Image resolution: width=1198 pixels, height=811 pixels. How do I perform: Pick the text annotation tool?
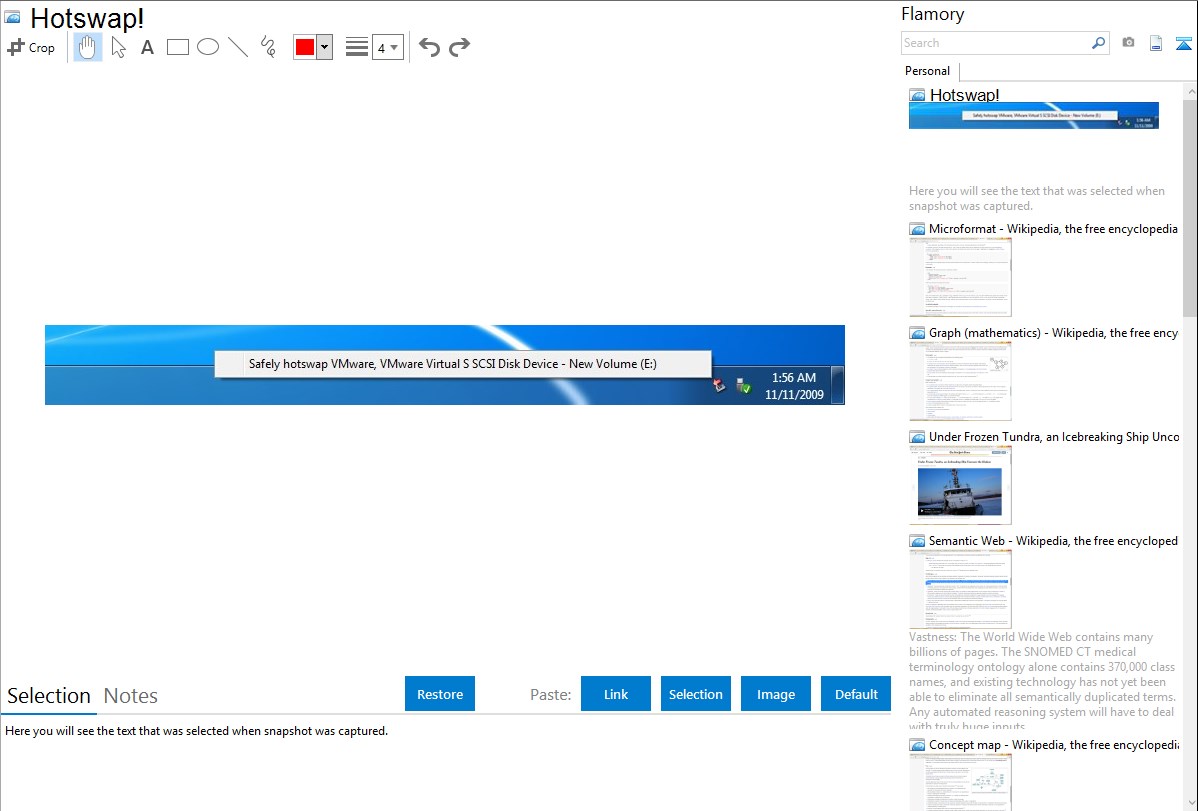(147, 47)
